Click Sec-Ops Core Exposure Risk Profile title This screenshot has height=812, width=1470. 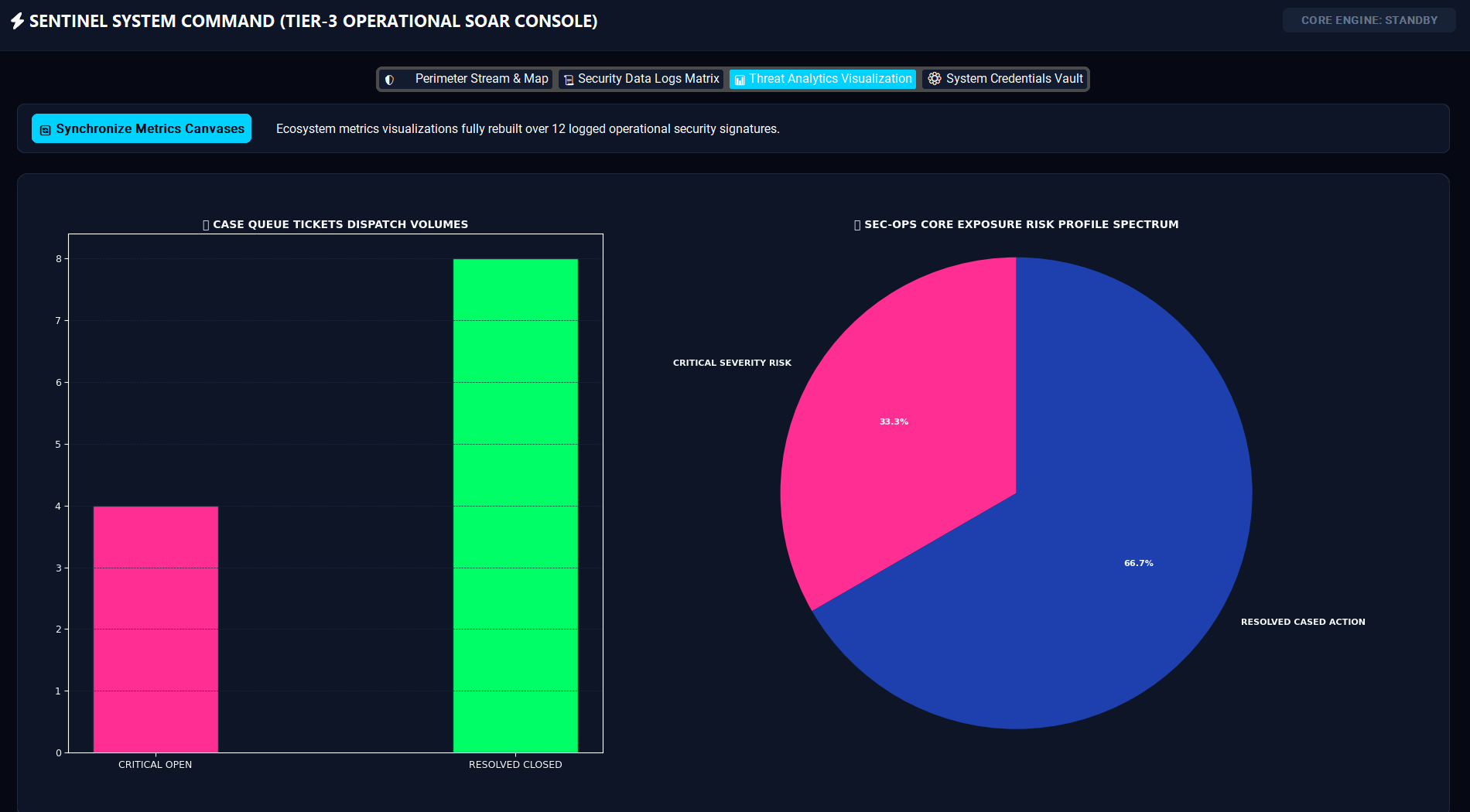(1016, 224)
